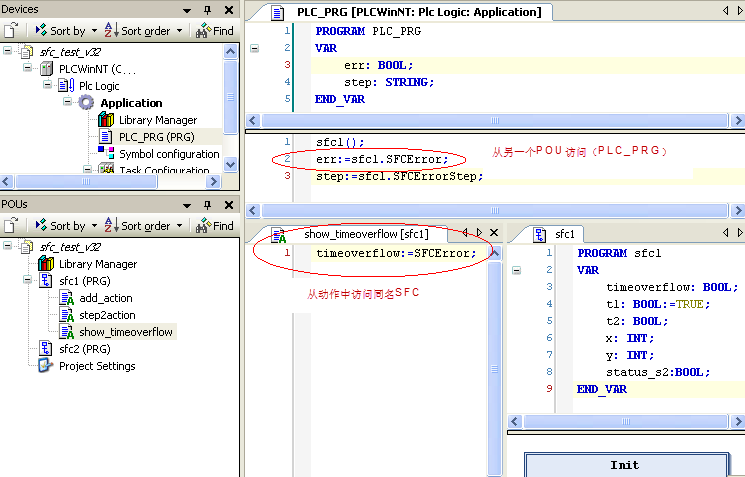The height and width of the screenshot is (477, 745).
Task: Click Sort order A-Z icon in POUs panel
Action: [112, 225]
